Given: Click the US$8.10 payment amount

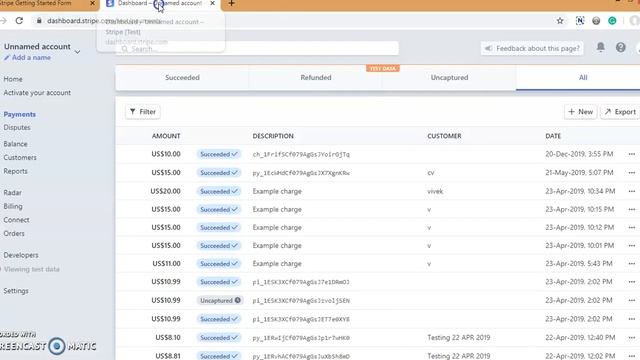Looking at the screenshot, I should [x=168, y=338].
